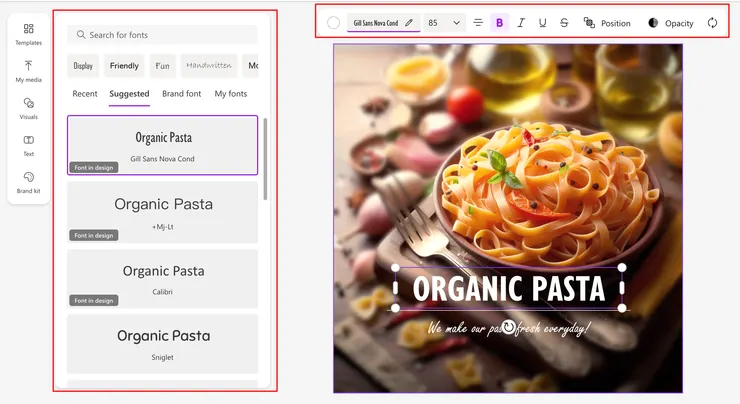Select the Calibri font card
Viewport: 740px width, 404px height.
point(162,279)
